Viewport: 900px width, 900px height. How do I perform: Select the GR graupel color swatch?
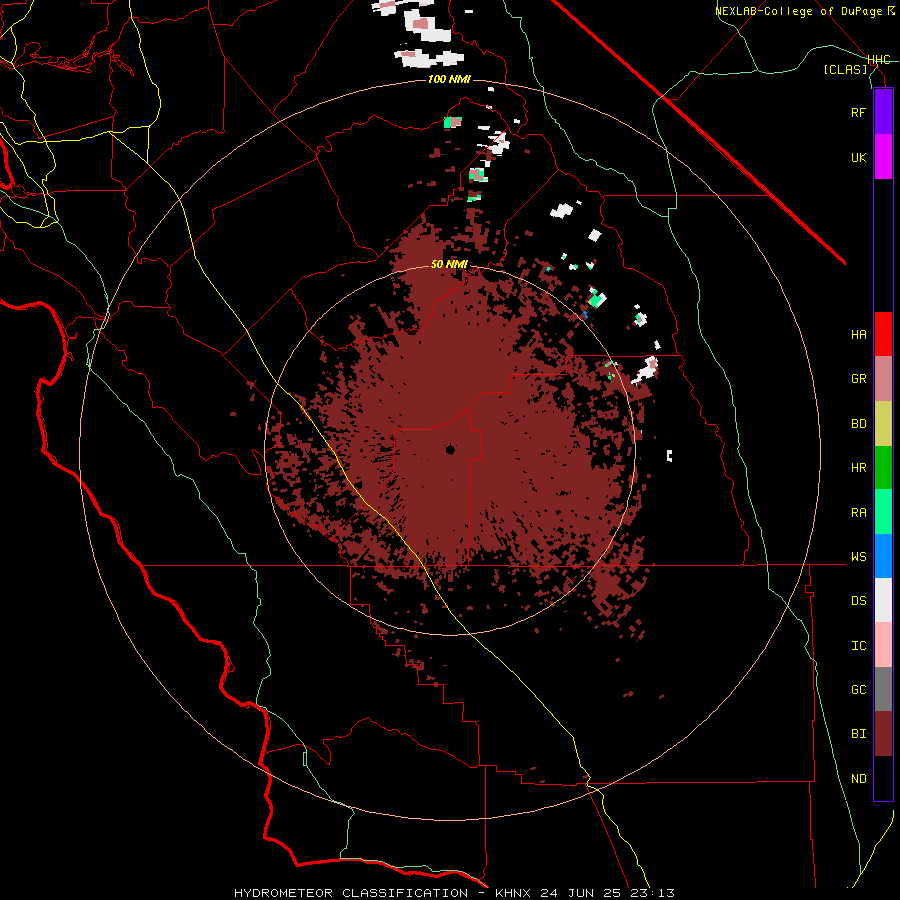[883, 379]
